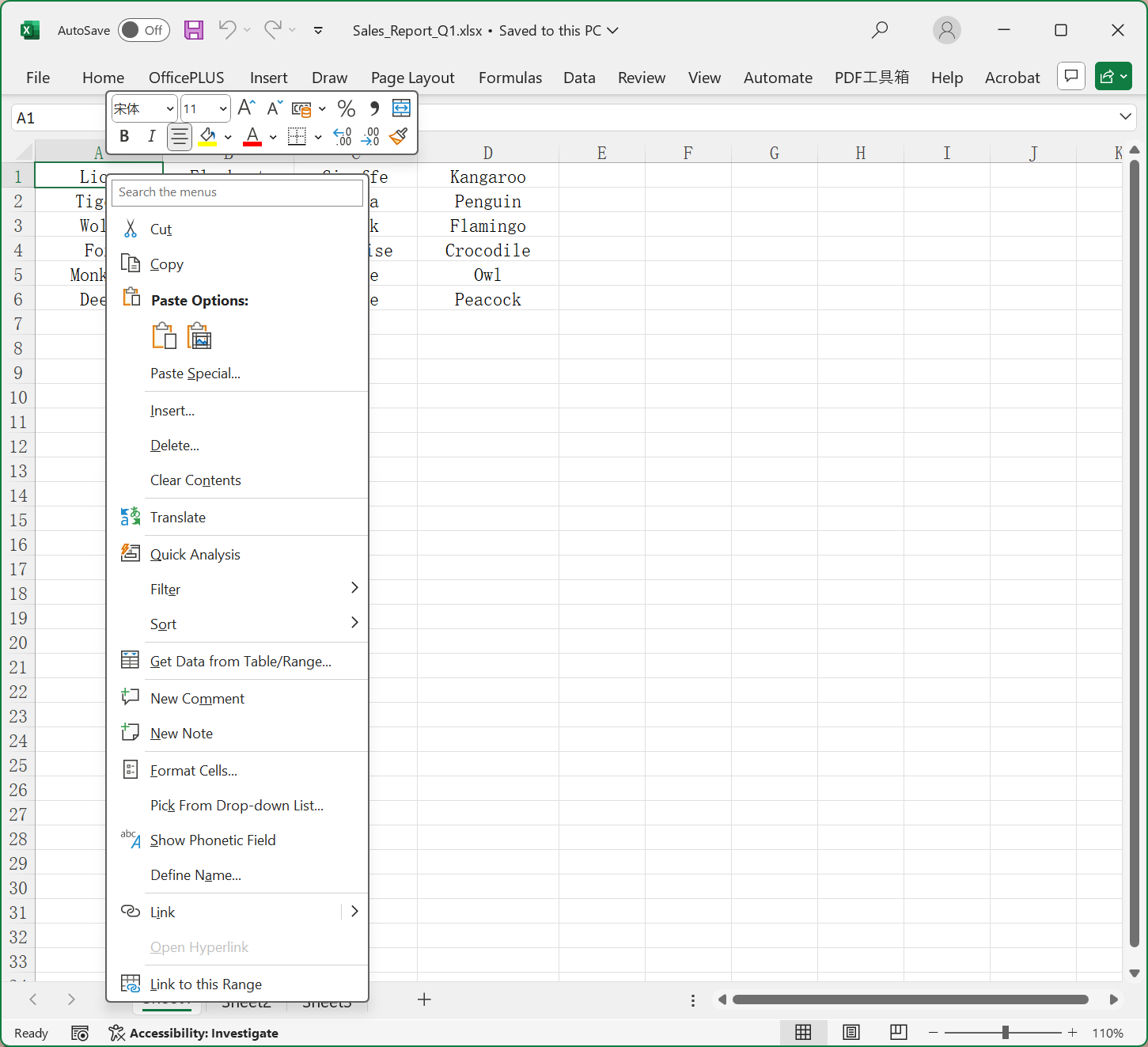Select Format Cells from context menu
The width and height of the screenshot is (1148, 1047).
click(x=194, y=770)
